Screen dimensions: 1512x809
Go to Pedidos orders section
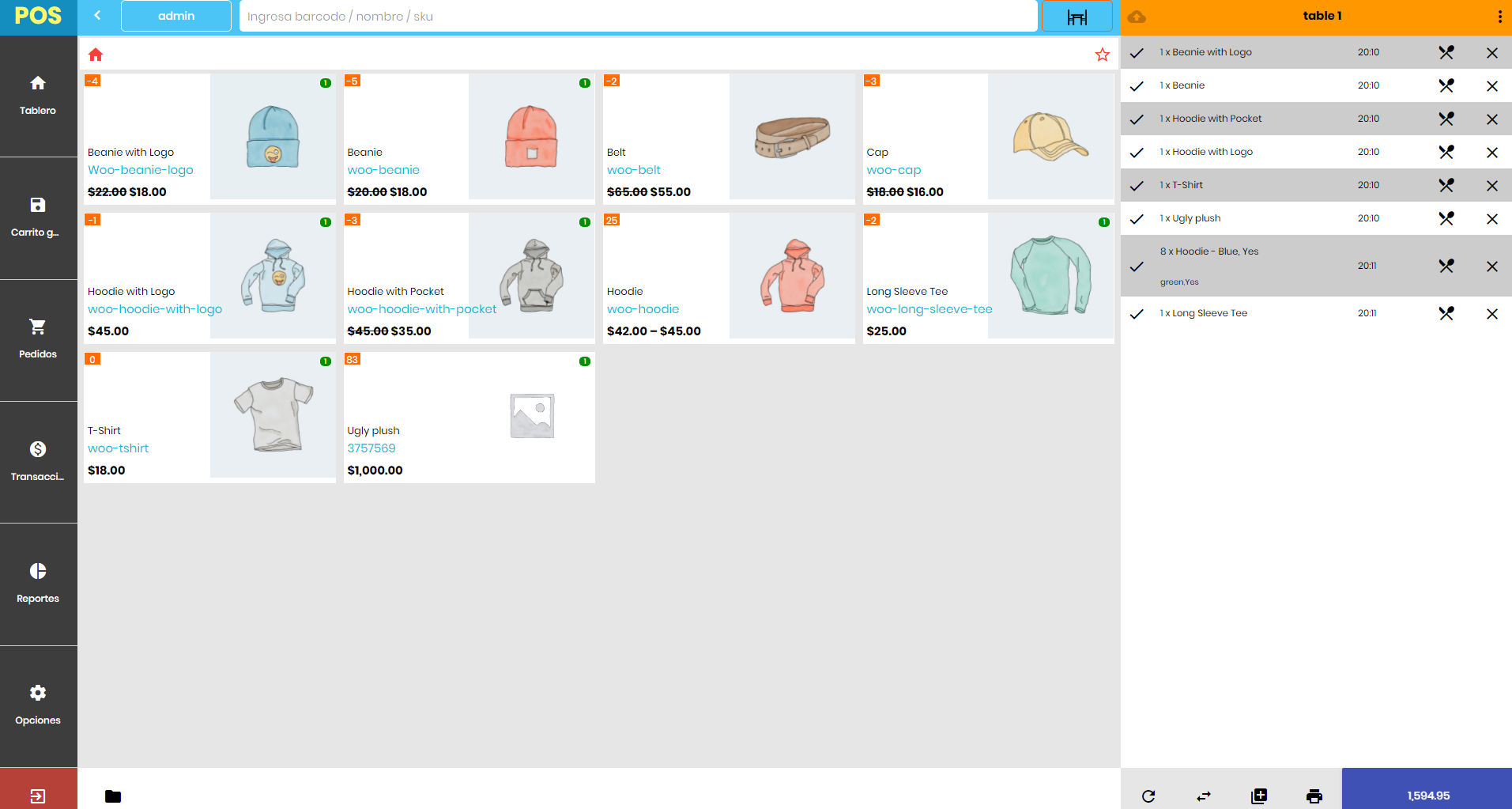tap(38, 339)
